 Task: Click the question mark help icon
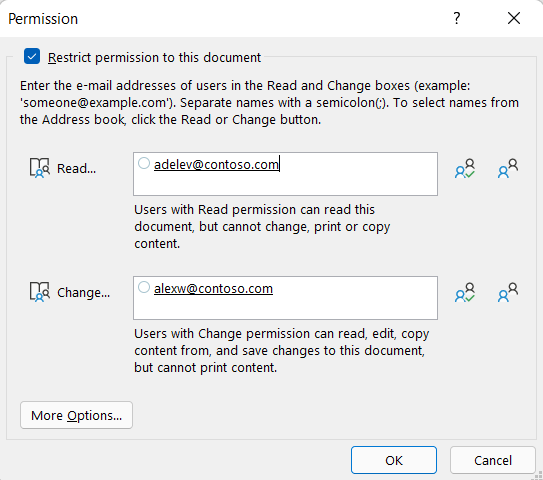(457, 18)
